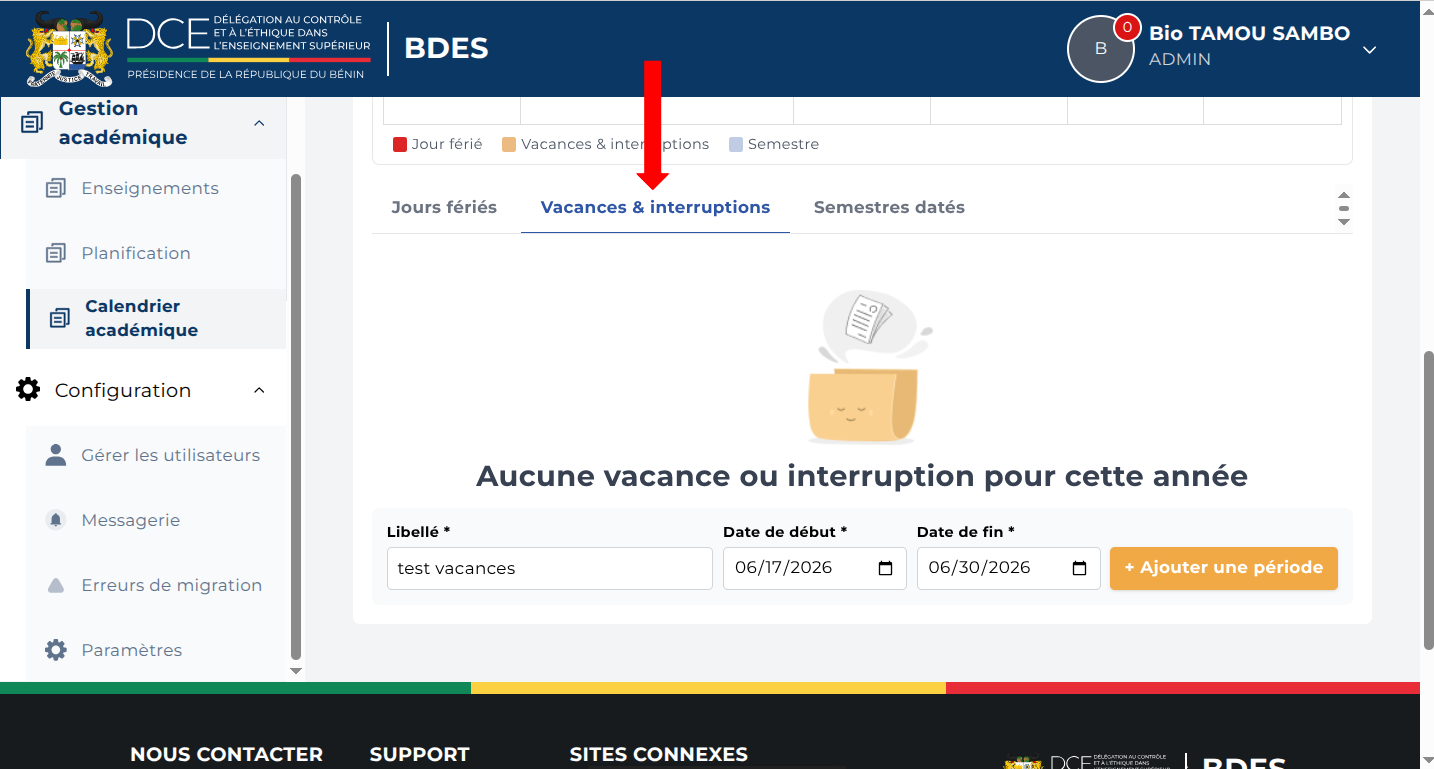Viewport: 1434px width, 769px height.
Task: Go to Gérer les utilisateurs
Action: click(x=171, y=455)
